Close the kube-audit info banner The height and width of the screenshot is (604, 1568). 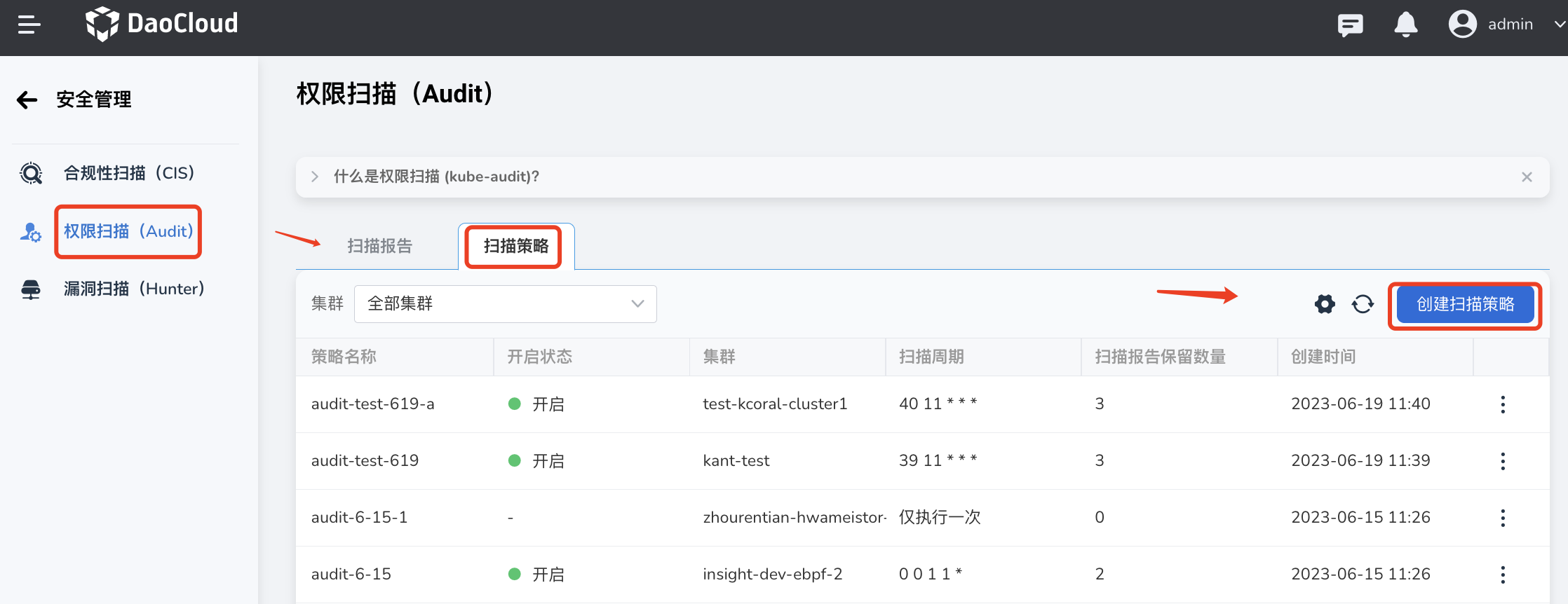click(x=1527, y=177)
